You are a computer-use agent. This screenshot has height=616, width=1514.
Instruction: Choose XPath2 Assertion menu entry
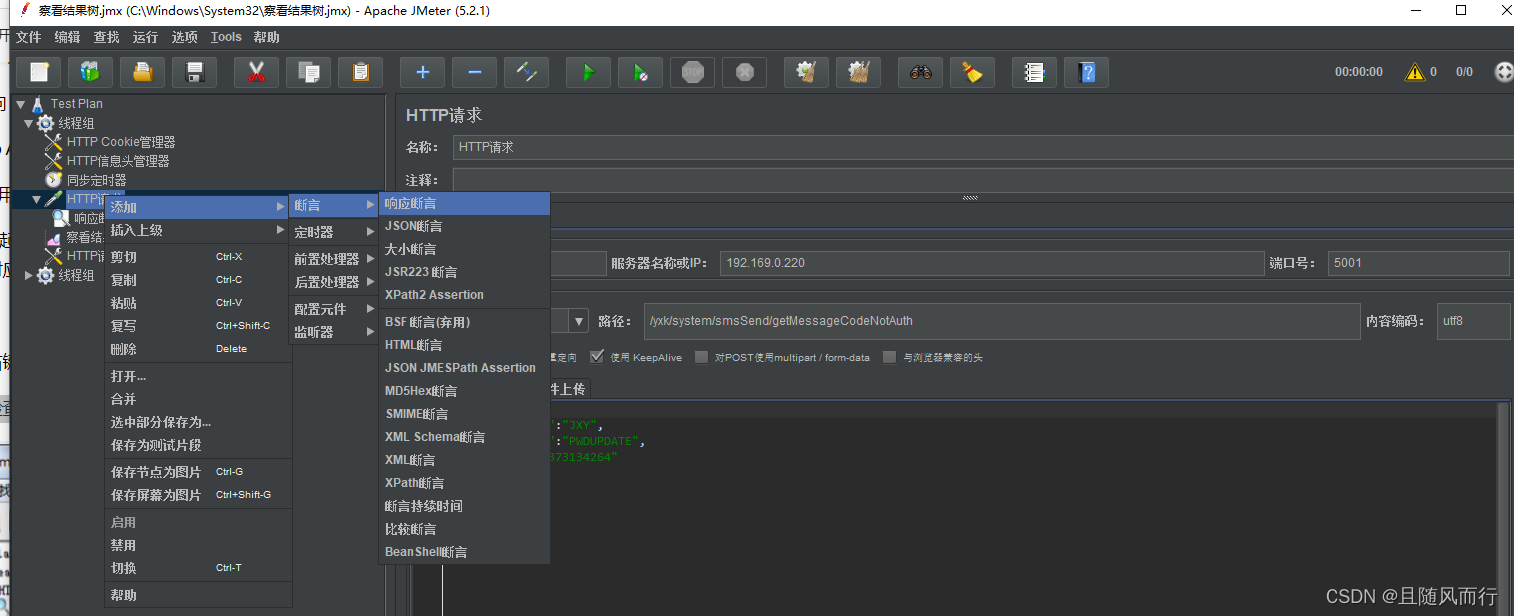tap(465, 295)
